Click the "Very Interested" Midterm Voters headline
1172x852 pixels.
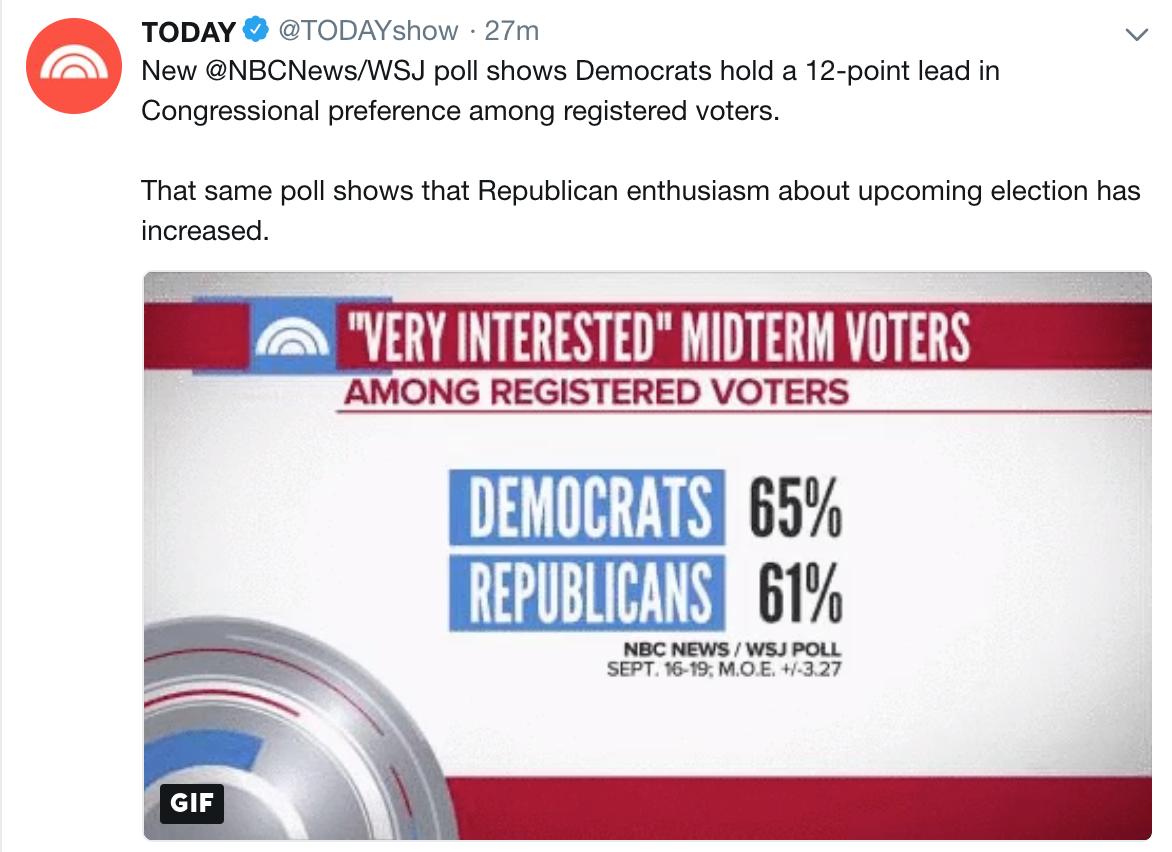coord(655,338)
